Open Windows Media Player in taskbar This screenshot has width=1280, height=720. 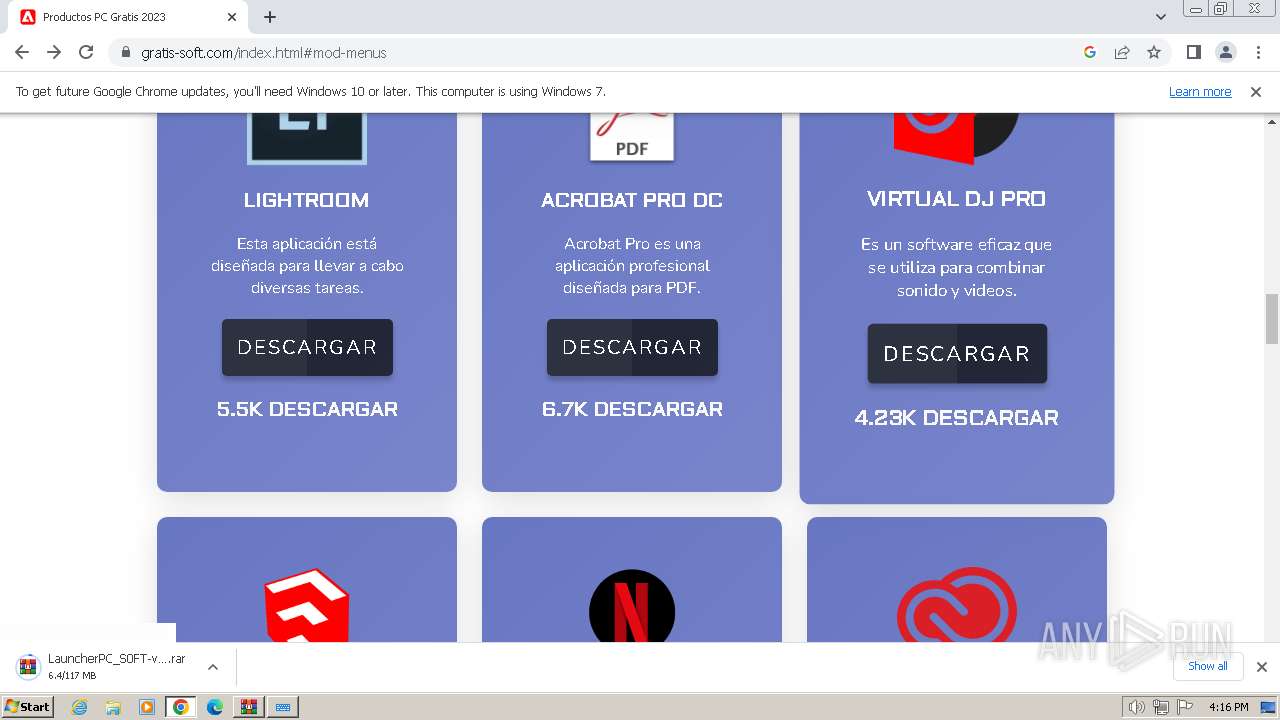[147, 707]
